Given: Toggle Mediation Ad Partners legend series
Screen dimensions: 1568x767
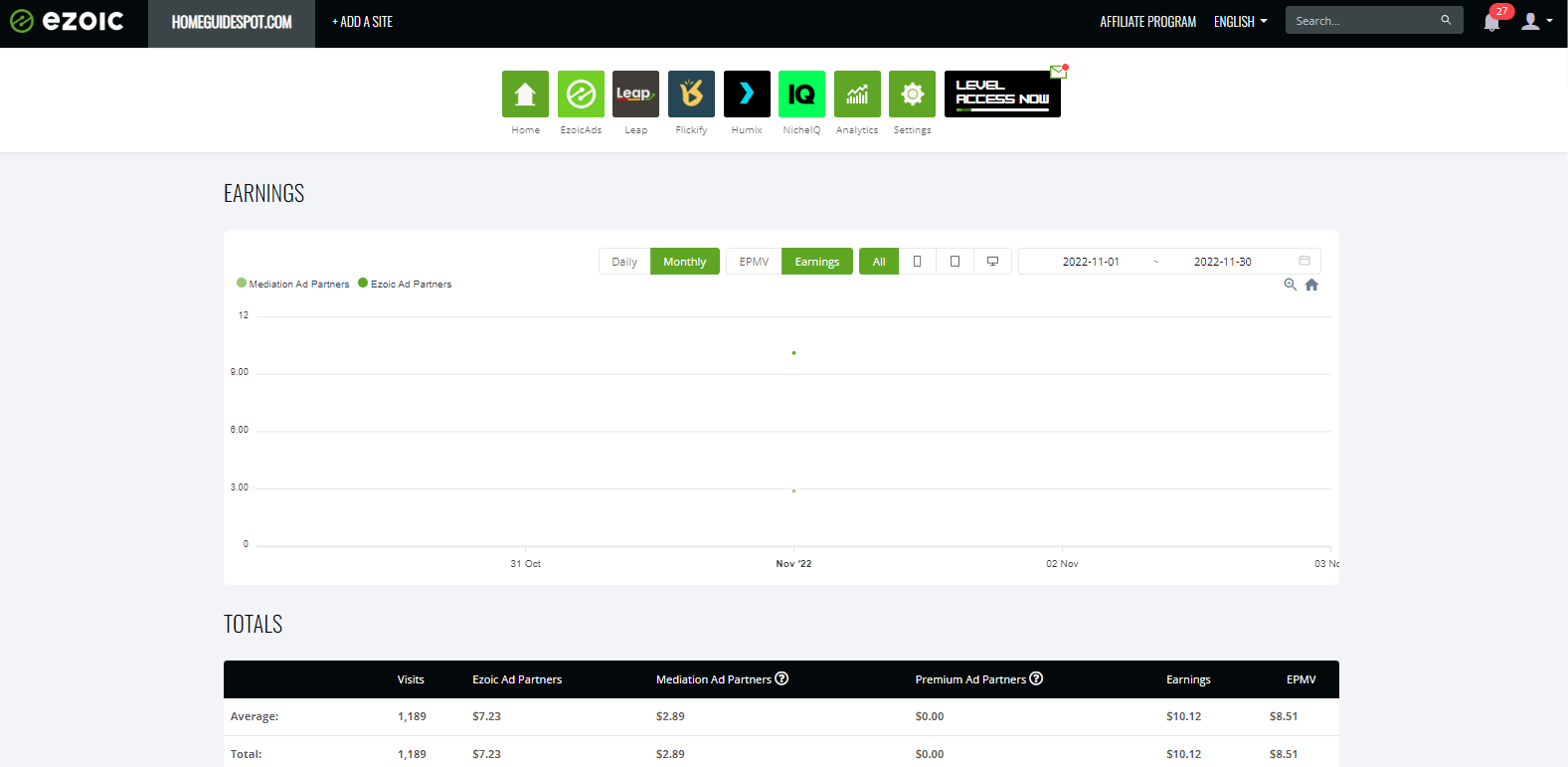Looking at the screenshot, I should tap(293, 284).
